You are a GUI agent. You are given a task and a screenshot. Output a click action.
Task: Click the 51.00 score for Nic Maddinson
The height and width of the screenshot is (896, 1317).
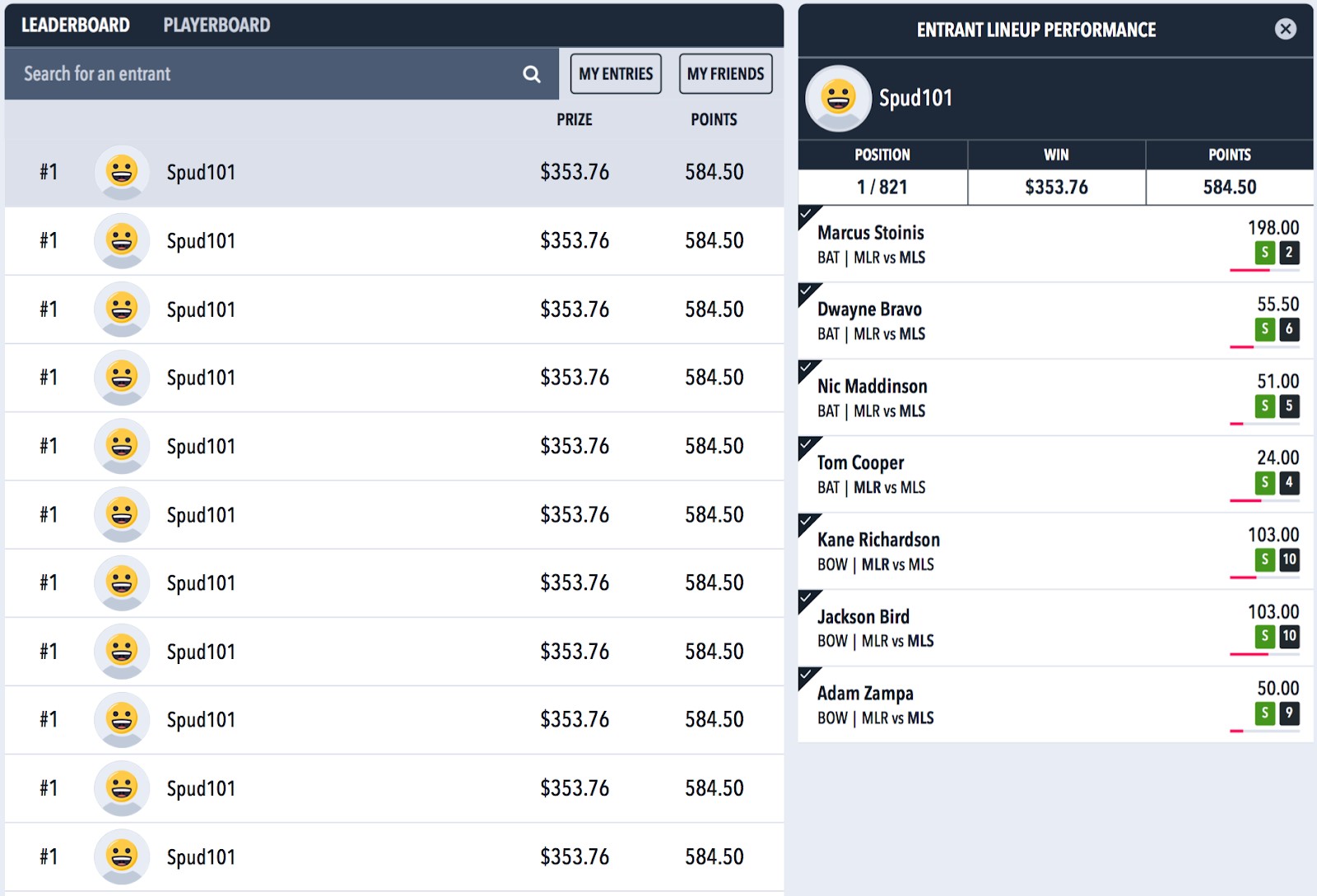click(1277, 382)
